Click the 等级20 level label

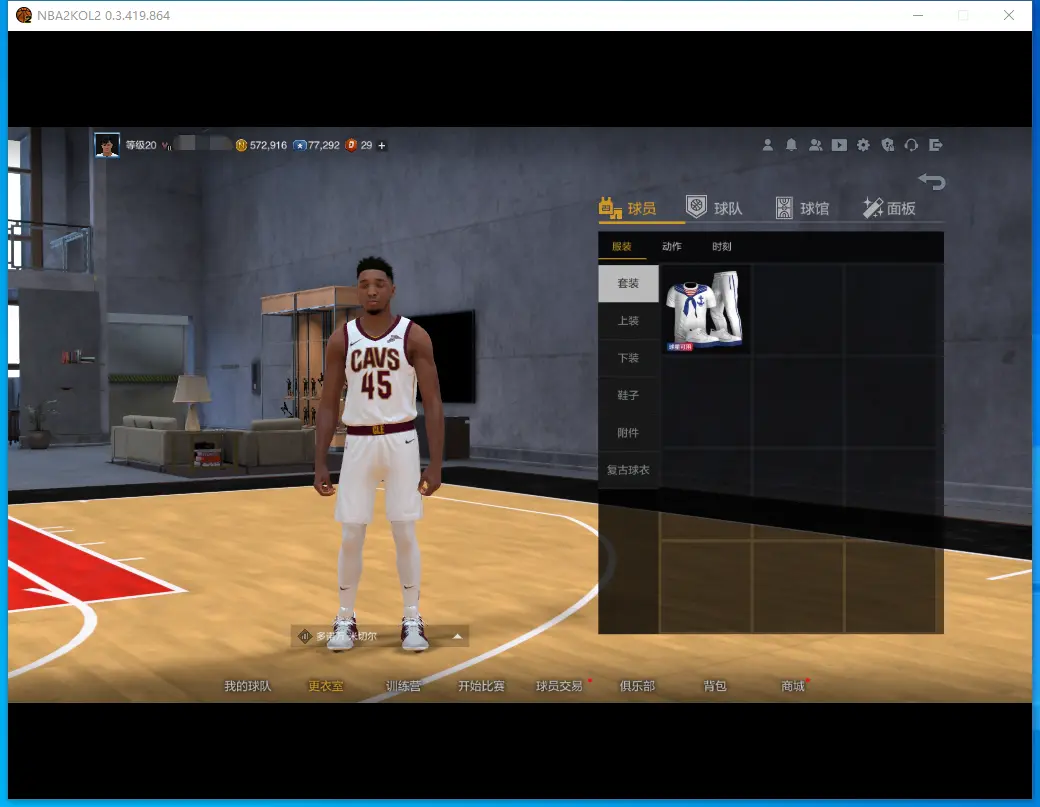click(141, 145)
